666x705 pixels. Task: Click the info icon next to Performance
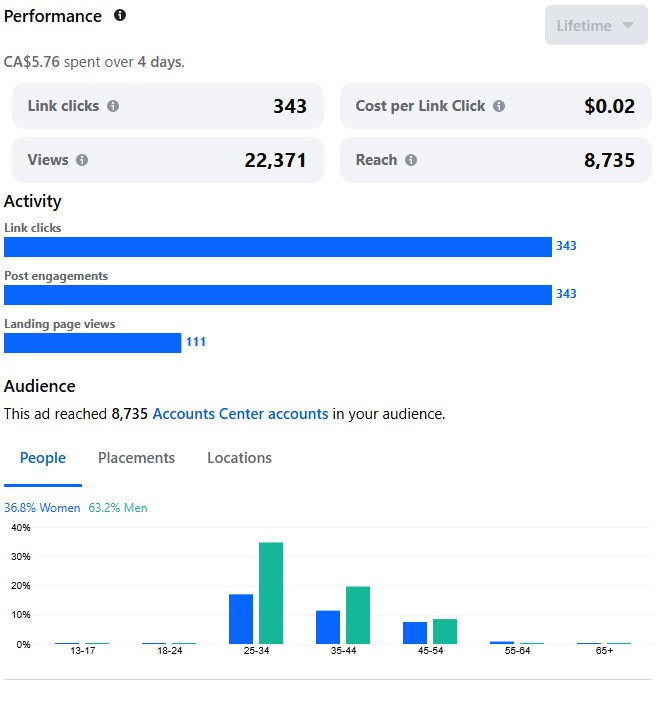coord(120,16)
